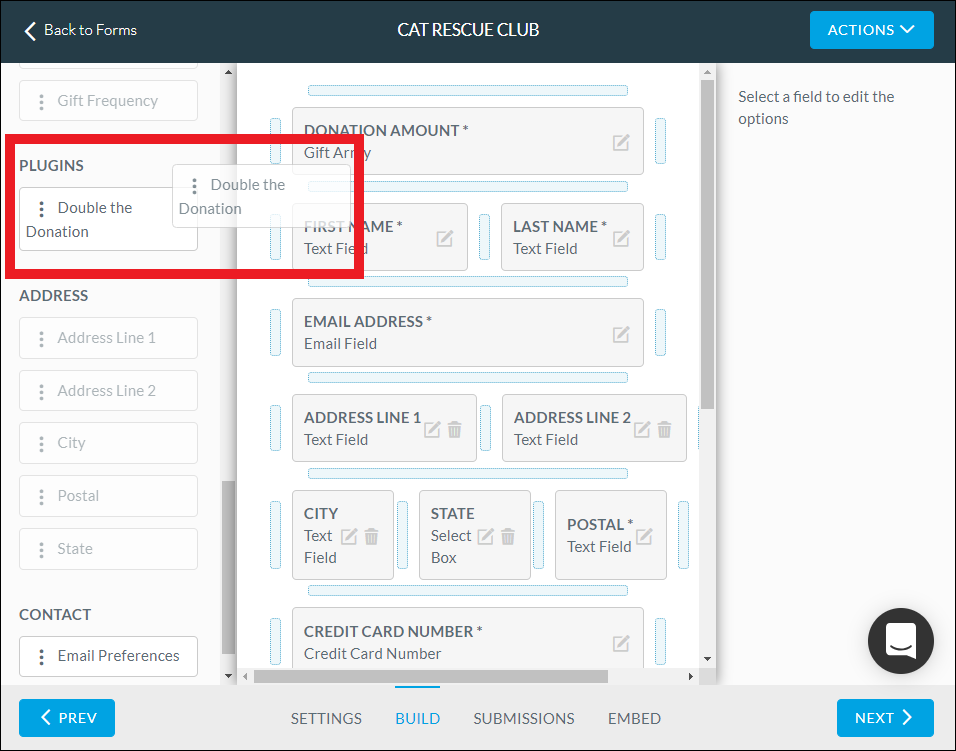Click the field list sidebar scrollbar thumb
This screenshot has height=751, width=956.
(x=228, y=568)
